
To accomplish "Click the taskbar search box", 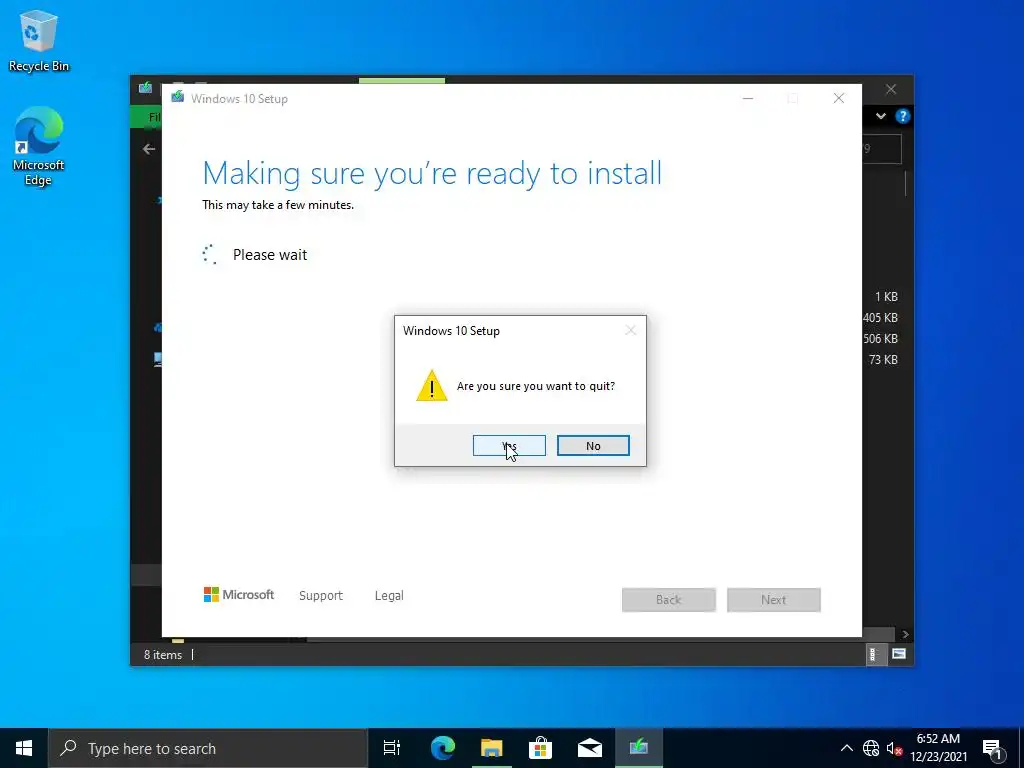I will pyautogui.click(x=208, y=748).
